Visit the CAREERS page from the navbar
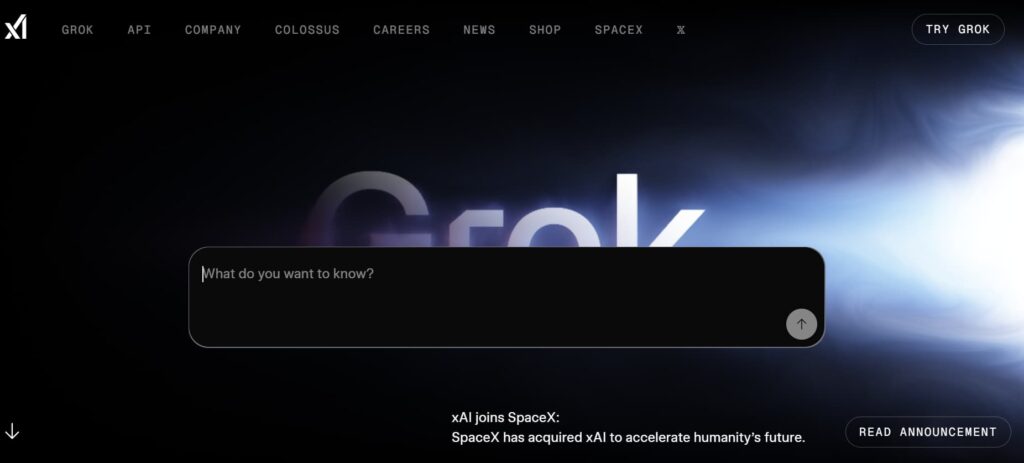Image resolution: width=1024 pixels, height=463 pixels. 402,30
